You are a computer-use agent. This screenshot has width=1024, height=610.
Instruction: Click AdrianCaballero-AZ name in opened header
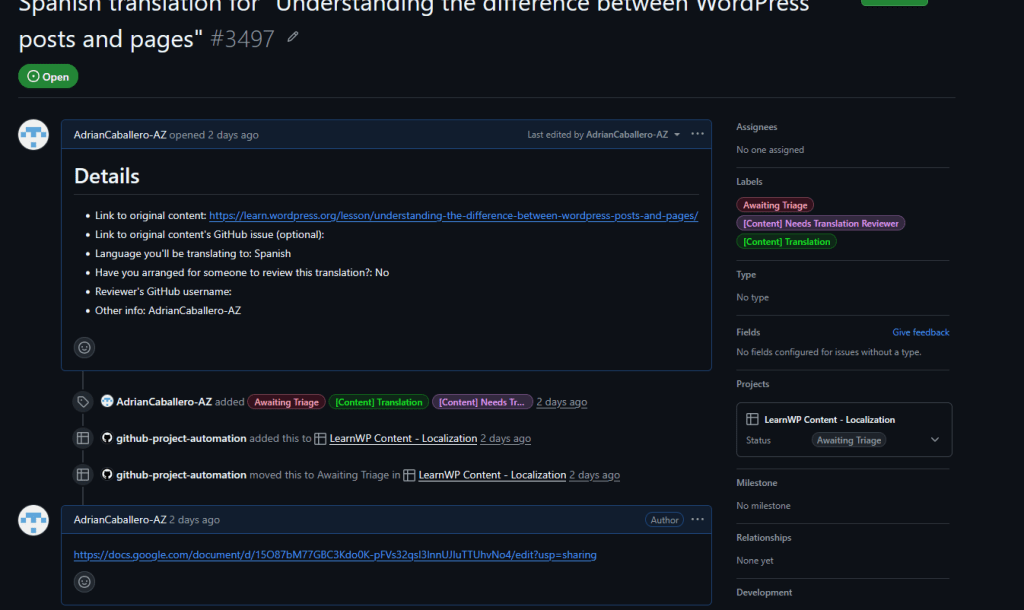120,135
